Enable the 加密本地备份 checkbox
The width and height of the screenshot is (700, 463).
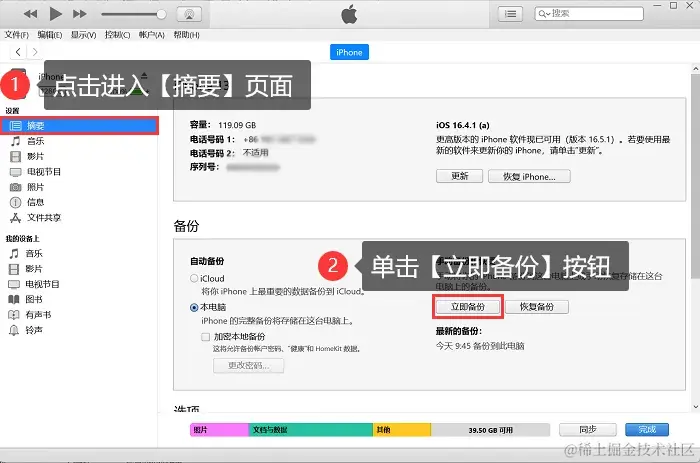(x=205, y=337)
